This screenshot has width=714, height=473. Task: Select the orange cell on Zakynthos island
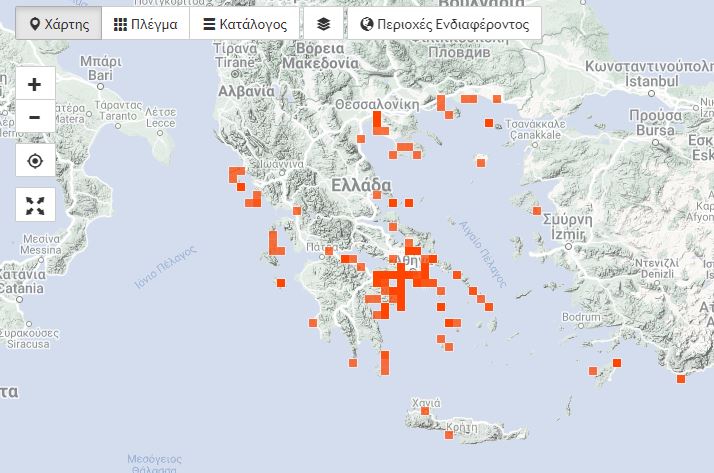click(281, 283)
